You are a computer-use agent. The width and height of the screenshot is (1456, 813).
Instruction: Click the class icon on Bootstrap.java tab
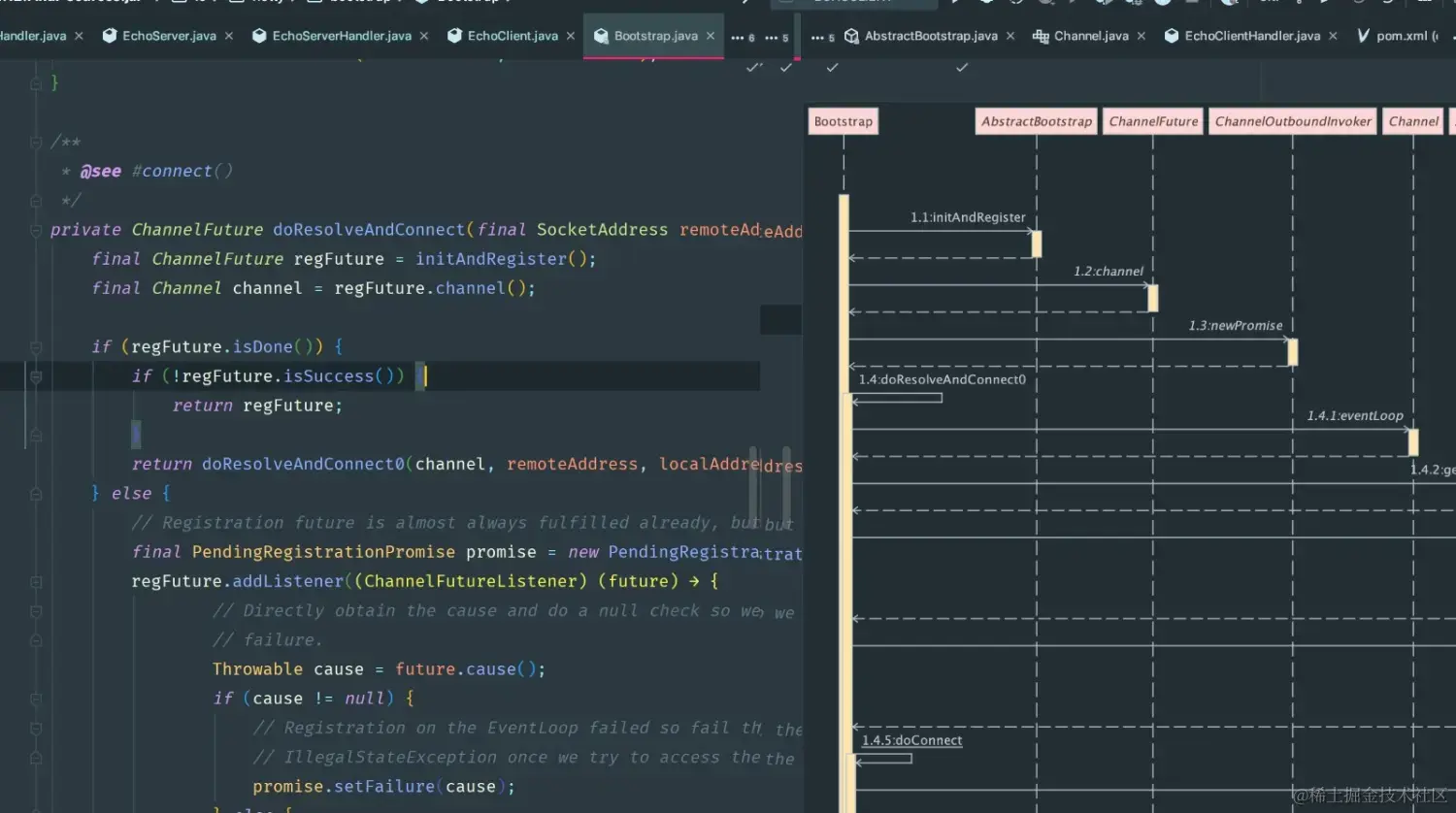coord(600,36)
